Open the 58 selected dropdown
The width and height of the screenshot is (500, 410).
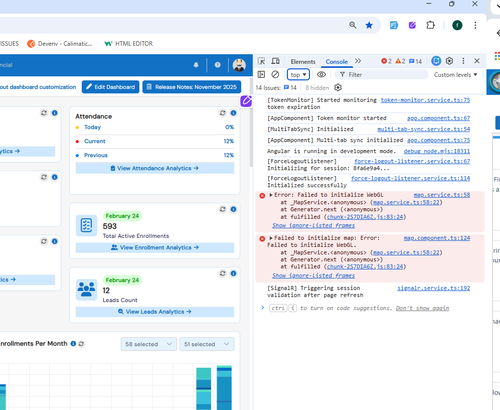pyautogui.click(x=149, y=344)
